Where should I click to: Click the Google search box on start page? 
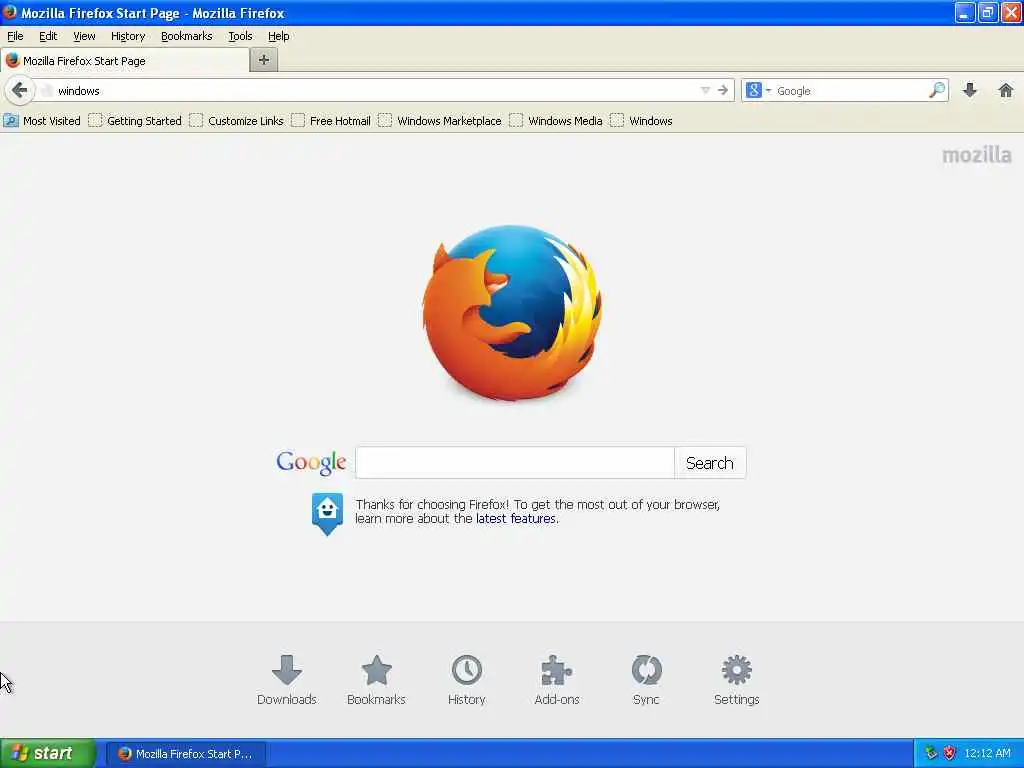[515, 462]
